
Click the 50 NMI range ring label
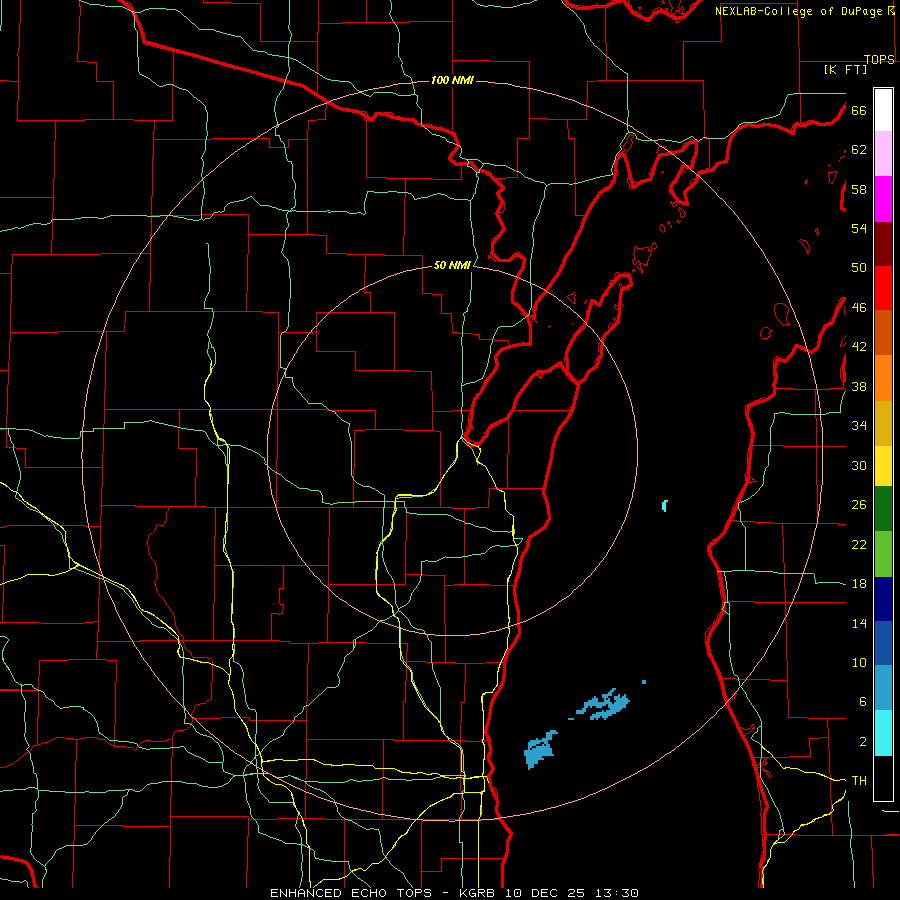pos(452,265)
